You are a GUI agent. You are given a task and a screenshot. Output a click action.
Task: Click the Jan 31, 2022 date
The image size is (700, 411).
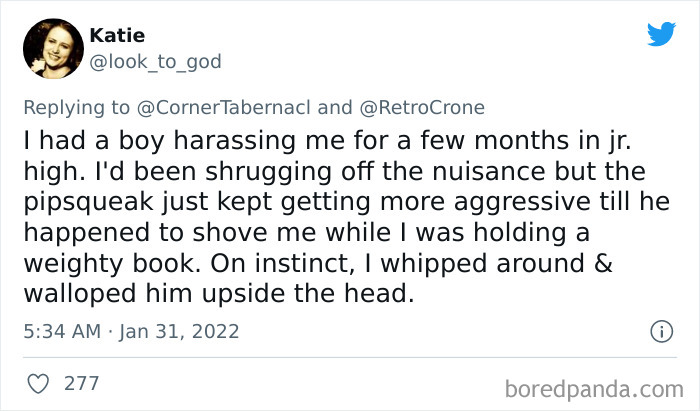177,330
